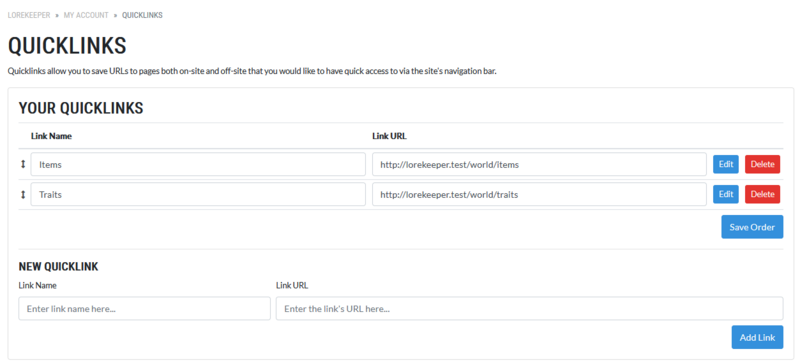Click the main Quicklinks page title
The image size is (800, 363).
[x=67, y=46]
